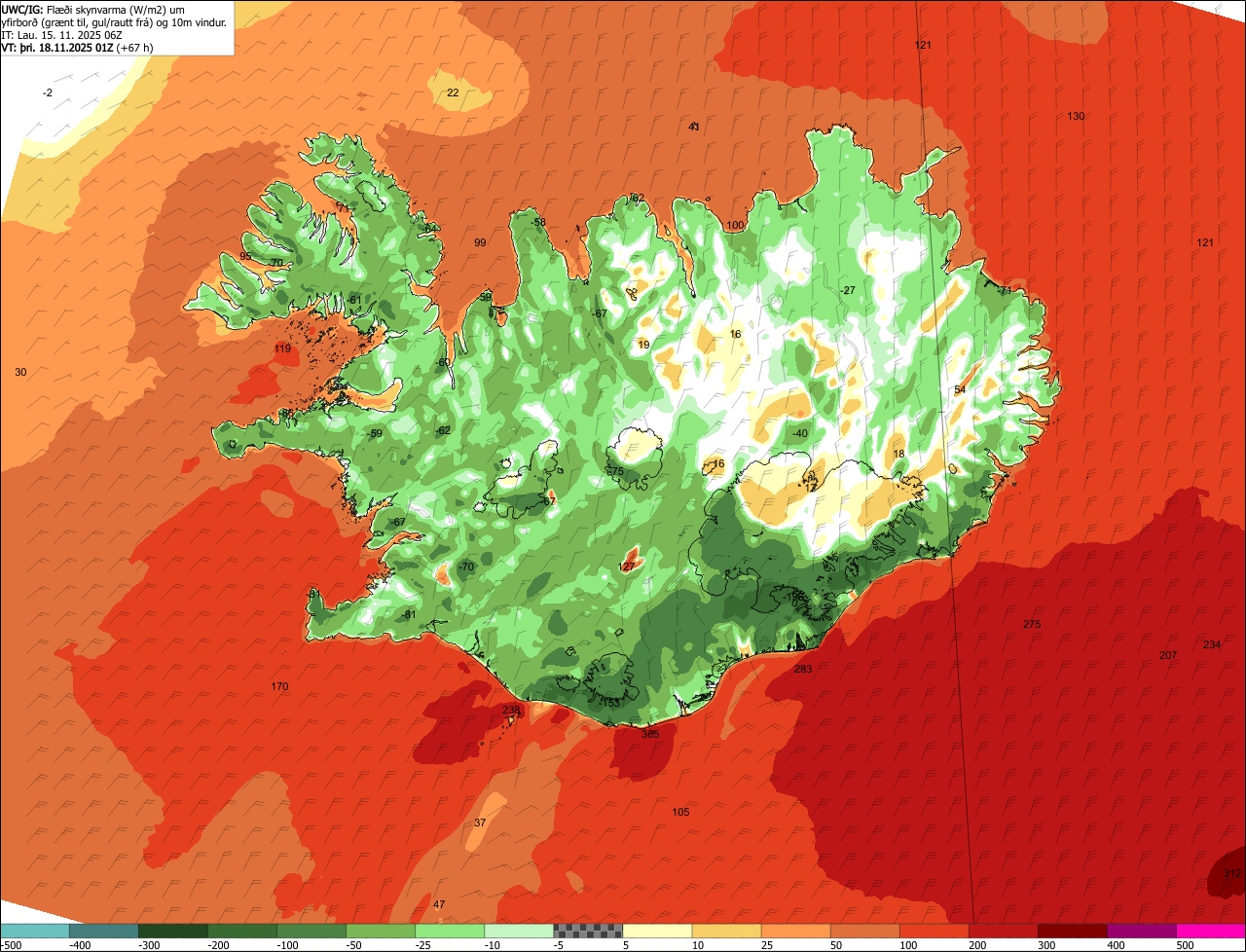The width and height of the screenshot is (1246, 952).
Task: Click the '22' value on the map
Action: pyautogui.click(x=453, y=92)
